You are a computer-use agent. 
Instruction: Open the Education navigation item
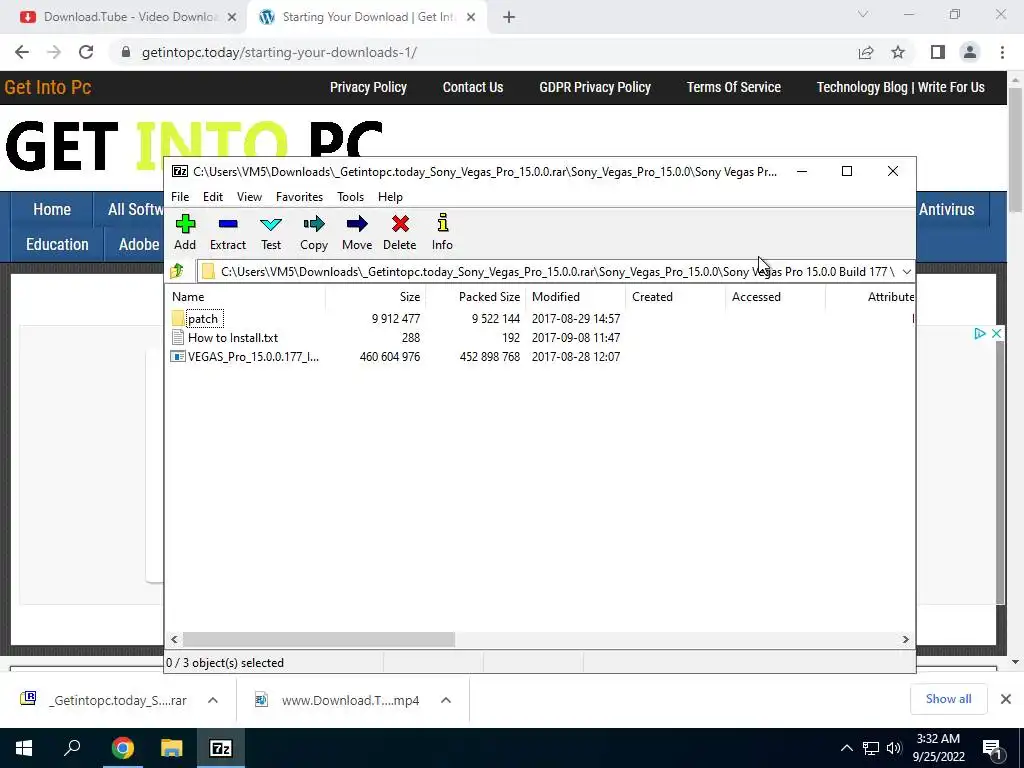[57, 244]
